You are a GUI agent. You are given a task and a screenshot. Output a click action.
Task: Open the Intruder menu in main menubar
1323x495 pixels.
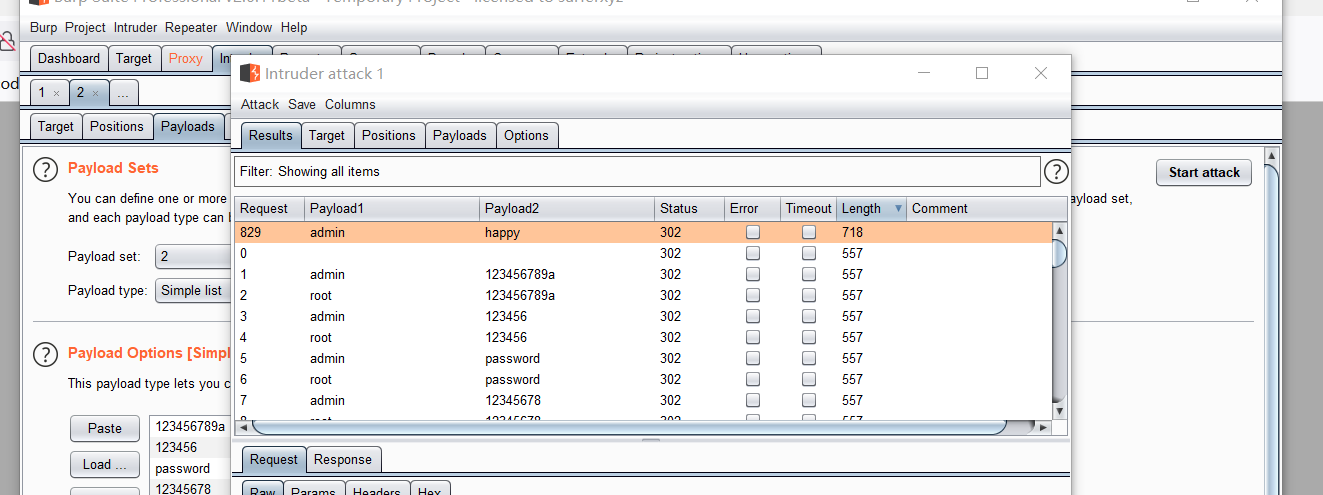[135, 27]
